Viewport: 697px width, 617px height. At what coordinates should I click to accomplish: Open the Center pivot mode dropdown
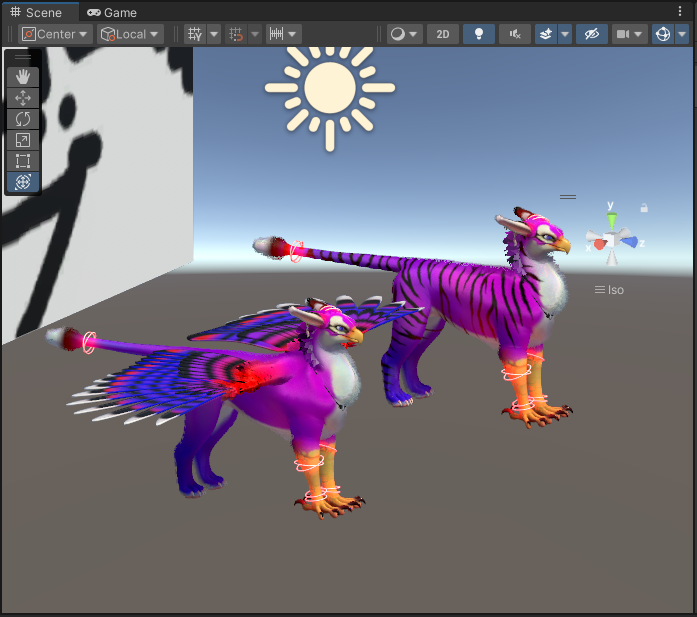(x=55, y=34)
